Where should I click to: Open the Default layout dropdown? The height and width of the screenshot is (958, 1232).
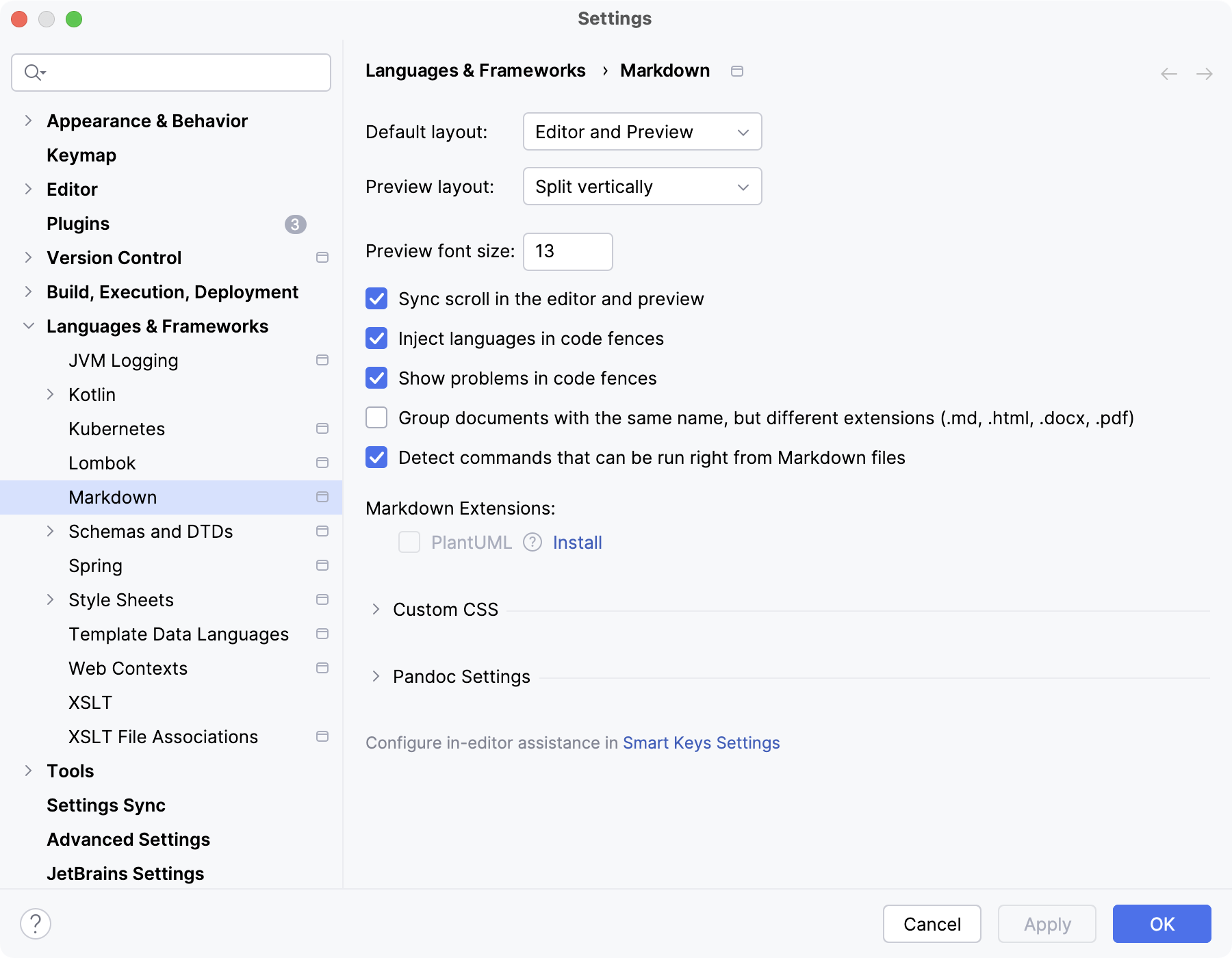[x=641, y=131]
